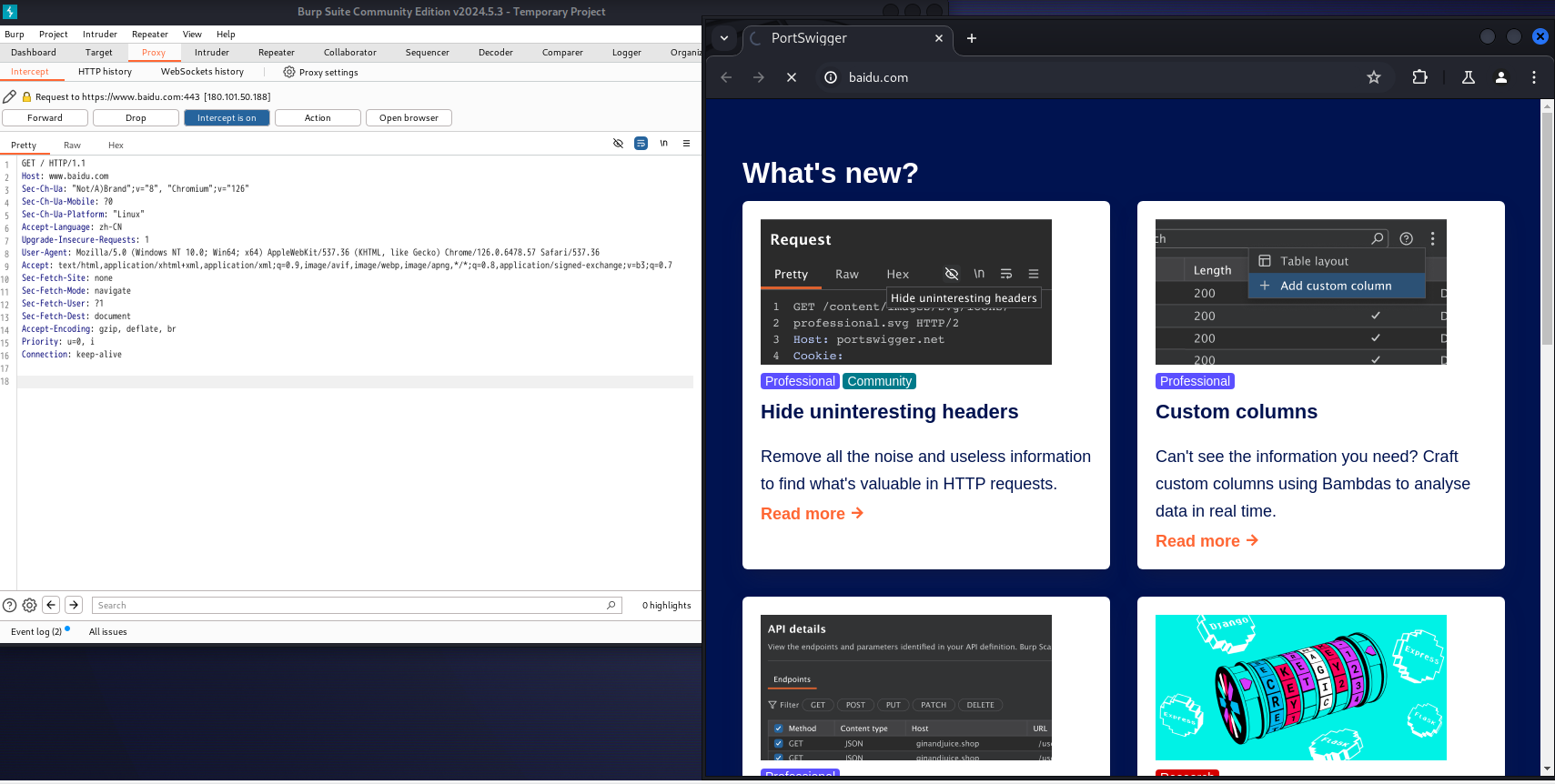Image resolution: width=1555 pixels, height=784 pixels.
Task: Open search settings gear icon at bottom
Action: [x=29, y=605]
